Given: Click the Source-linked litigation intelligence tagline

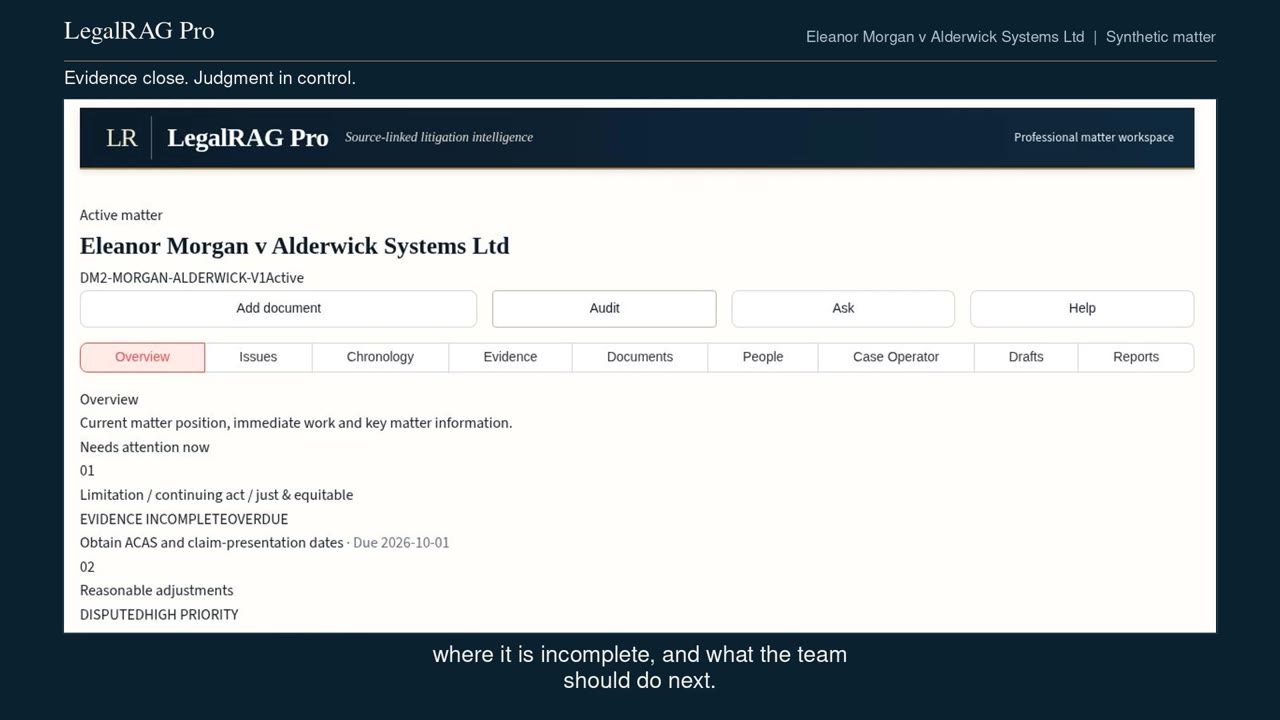Looking at the screenshot, I should pyautogui.click(x=439, y=137).
